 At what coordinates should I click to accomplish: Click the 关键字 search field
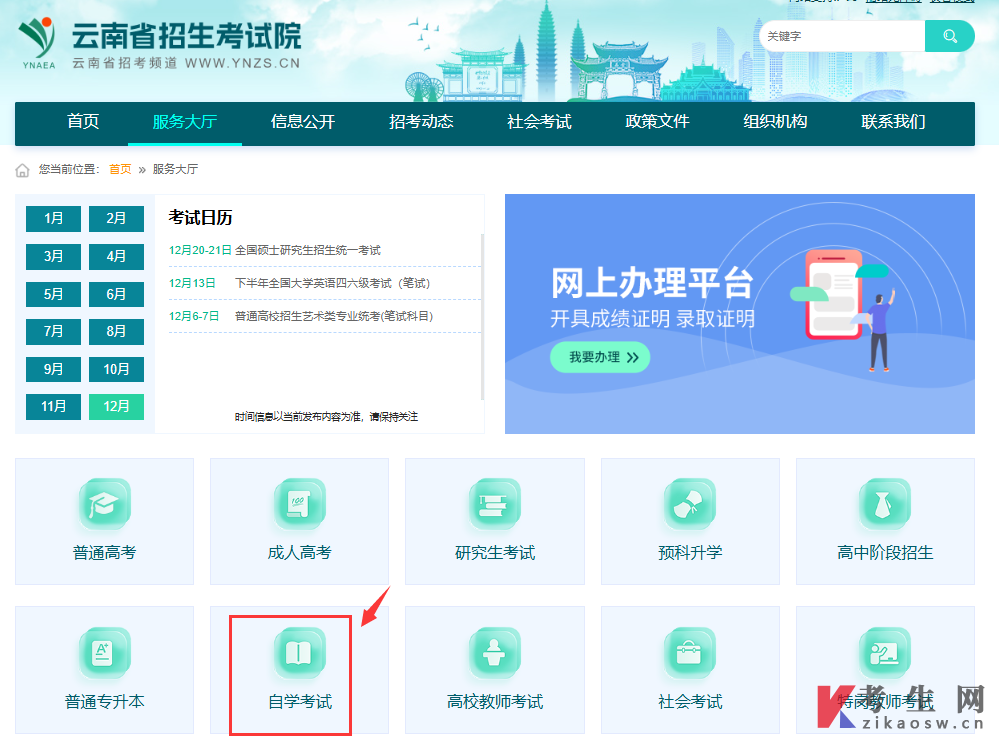[842, 36]
